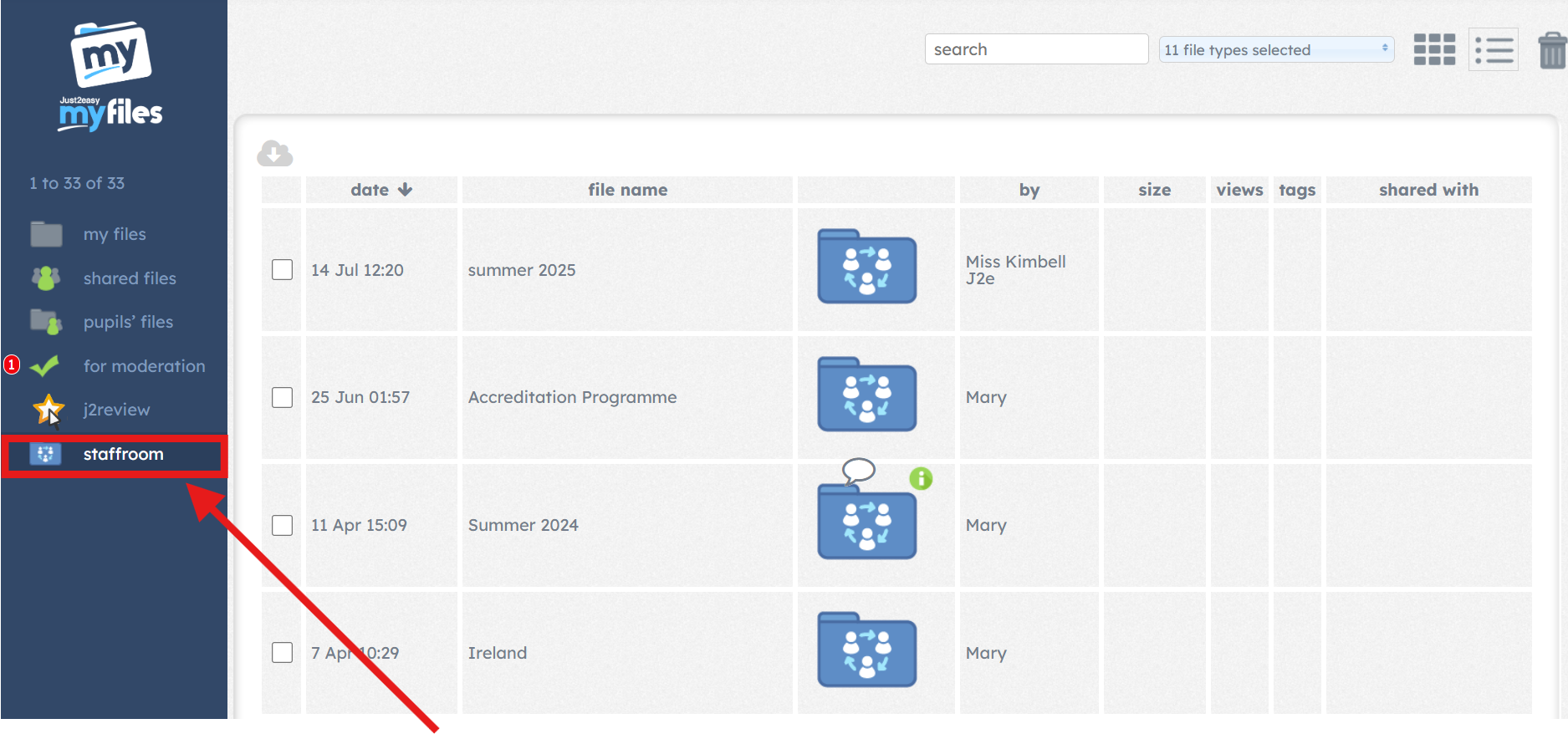The image size is (1568, 734).
Task: Click 'Mary' in the Ireland row
Action: click(x=986, y=654)
